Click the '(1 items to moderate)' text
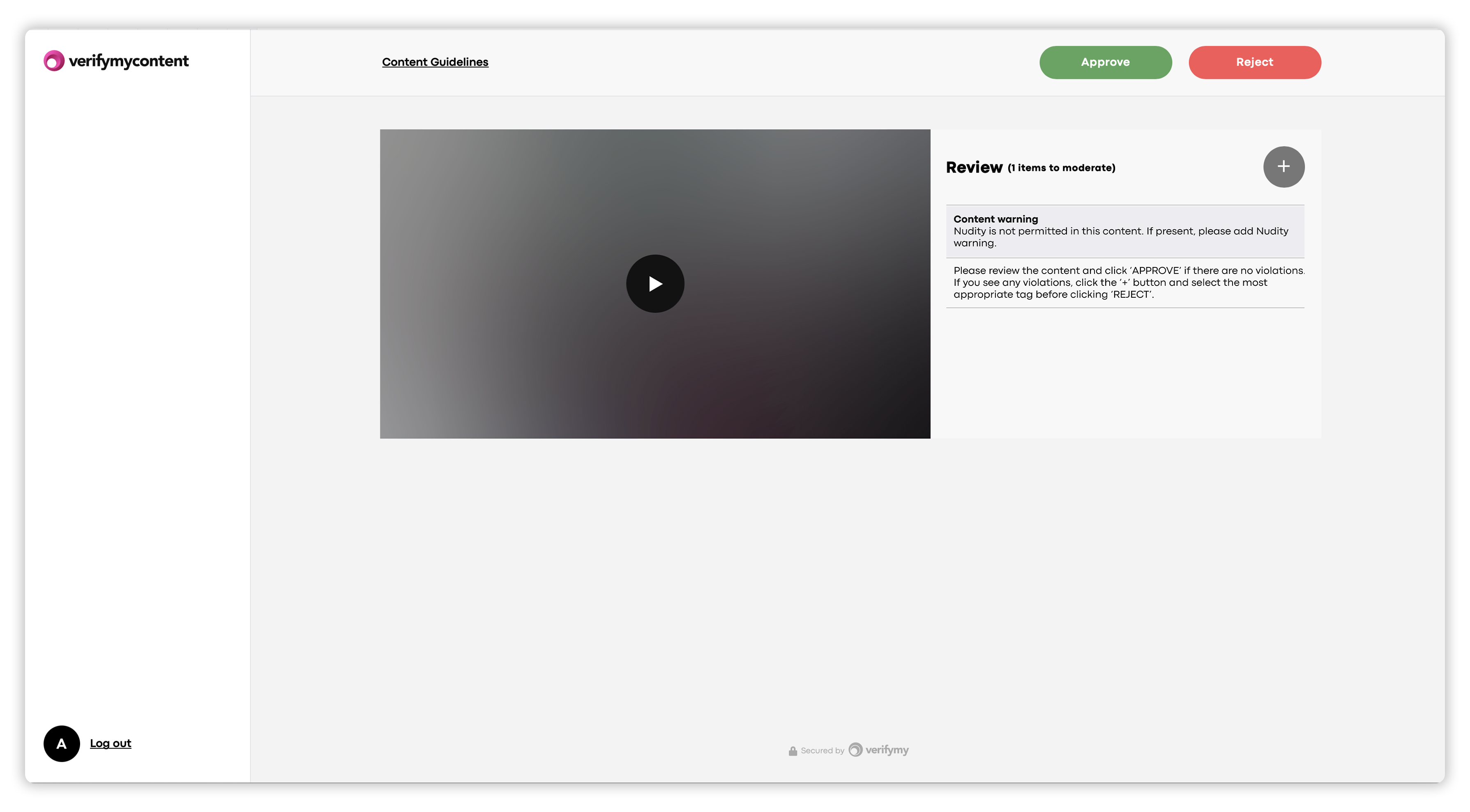1470x812 pixels. (x=1061, y=168)
